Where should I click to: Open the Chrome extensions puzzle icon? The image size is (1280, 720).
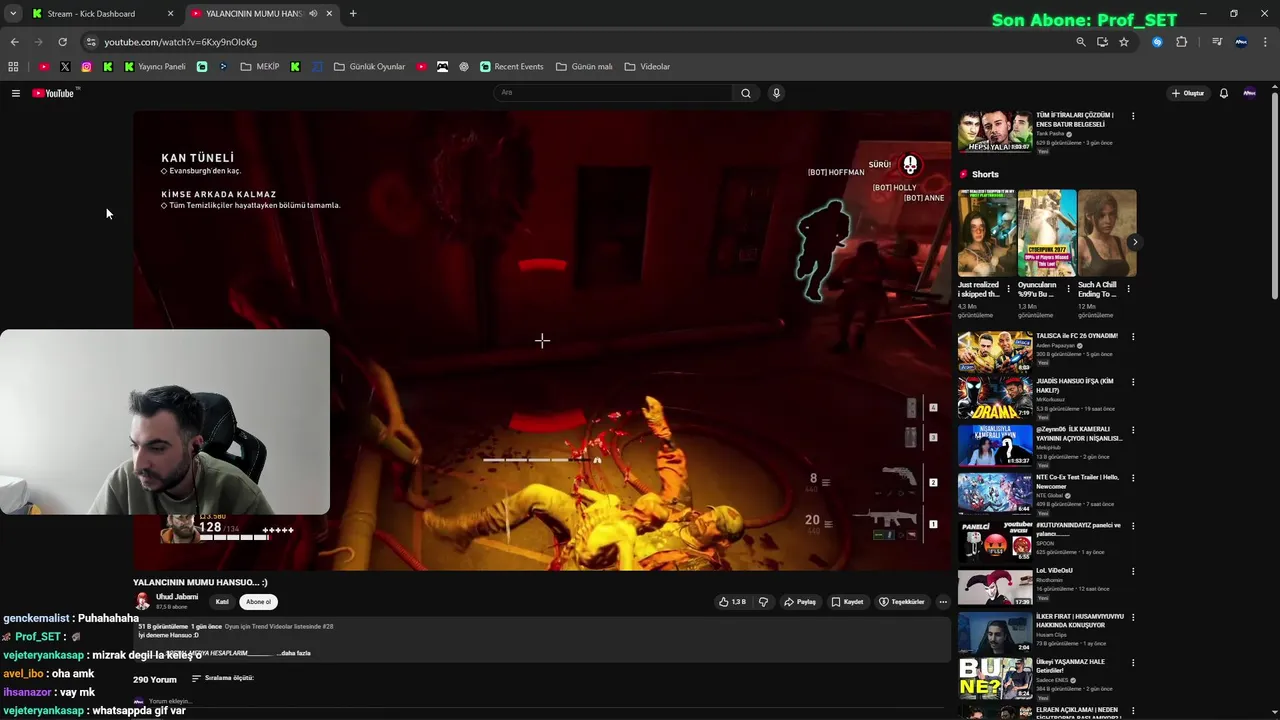[1181, 42]
